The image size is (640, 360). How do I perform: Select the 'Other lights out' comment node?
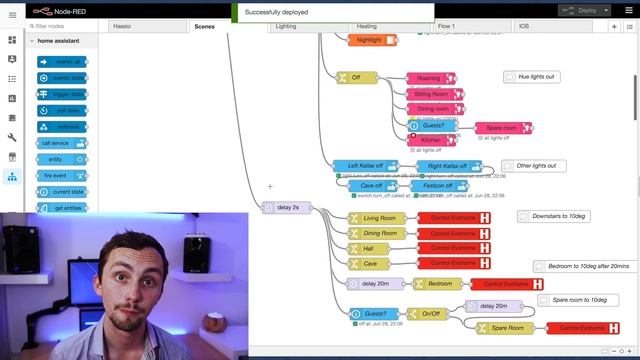[x=533, y=166]
